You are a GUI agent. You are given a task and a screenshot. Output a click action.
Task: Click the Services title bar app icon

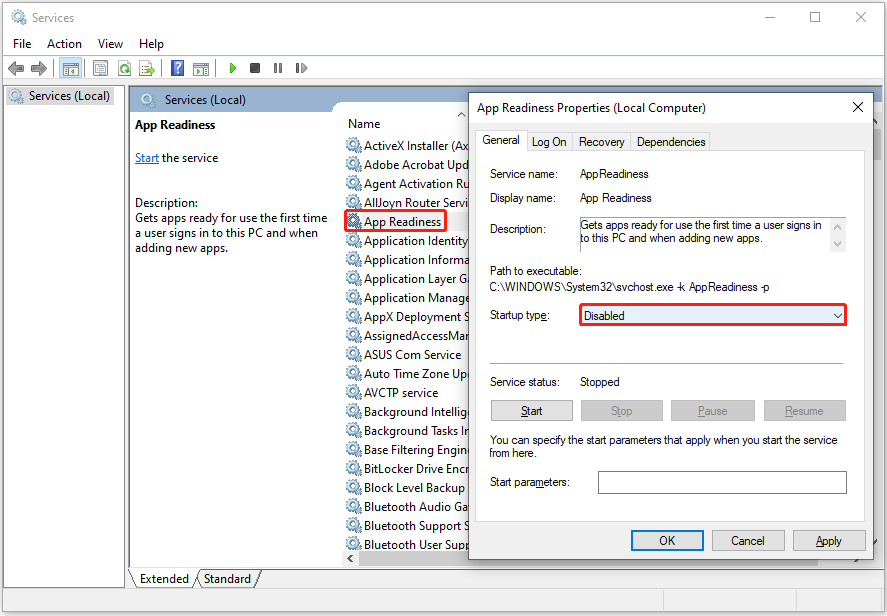(19, 18)
